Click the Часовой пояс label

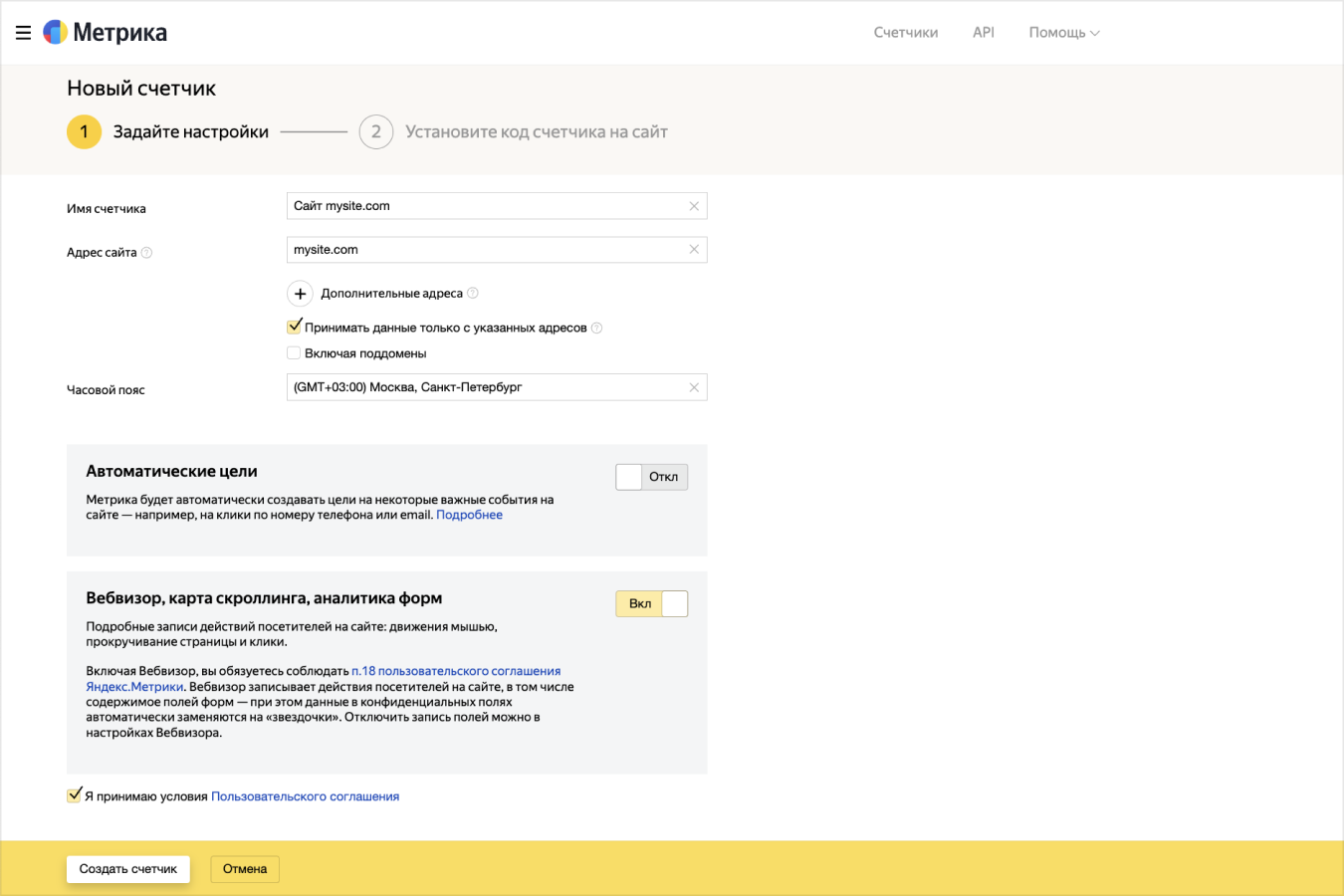(x=106, y=390)
